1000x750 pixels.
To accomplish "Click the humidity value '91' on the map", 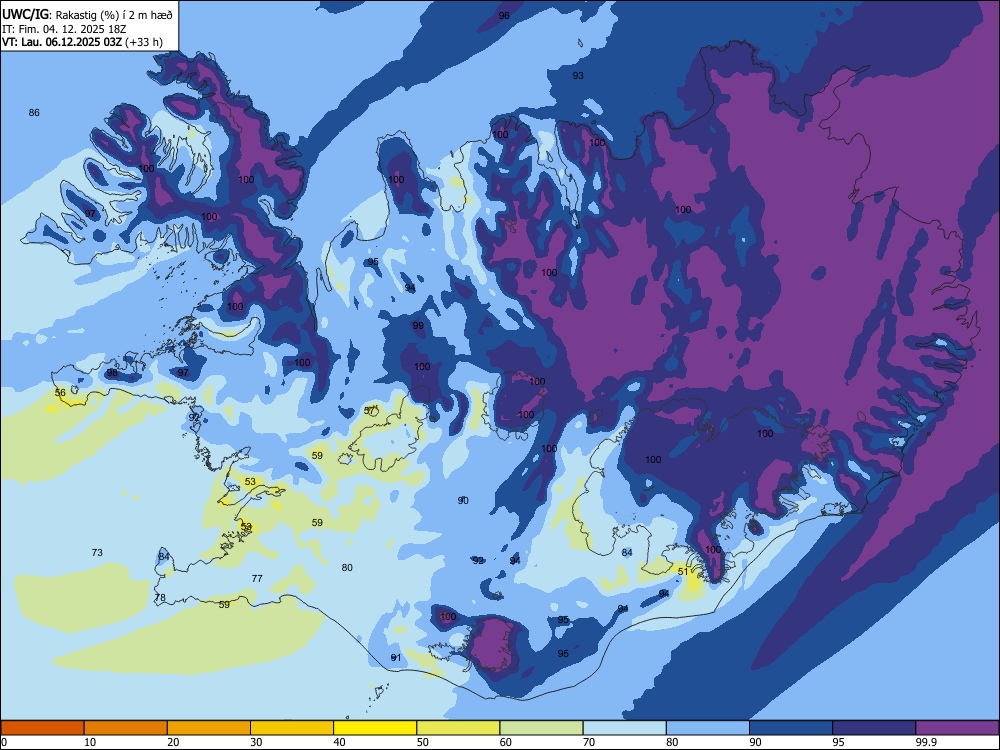I will point(395,658).
